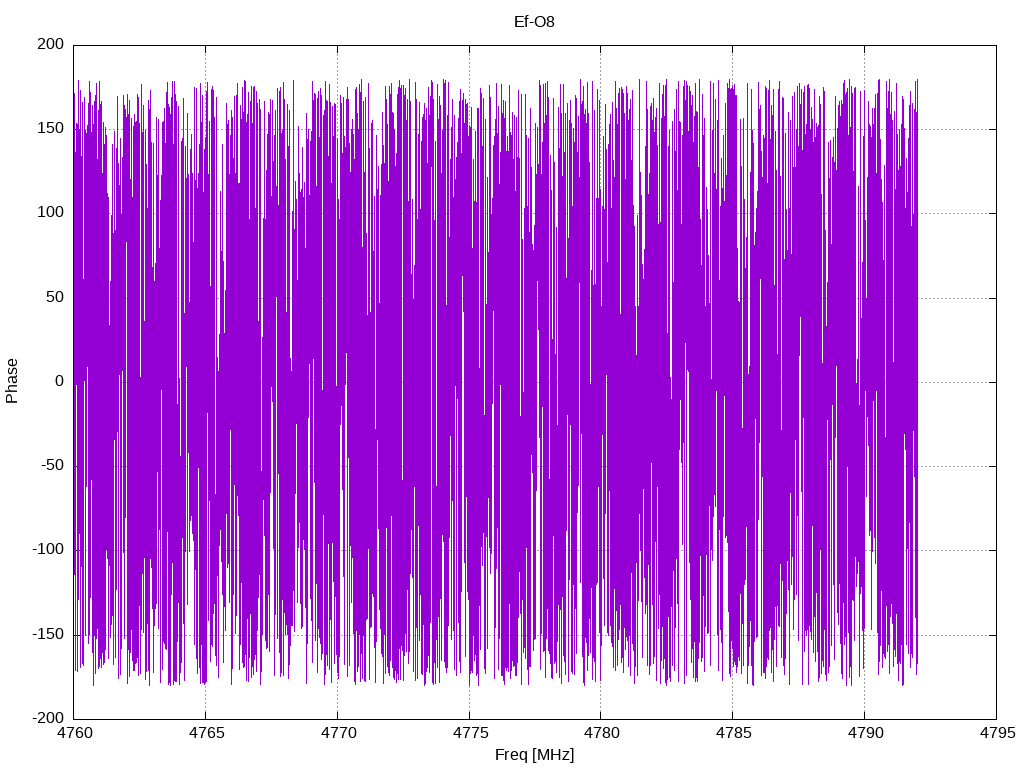Screen dimensions: 1024x768
Task: Click y-axis tick label 150
Action: point(51,129)
